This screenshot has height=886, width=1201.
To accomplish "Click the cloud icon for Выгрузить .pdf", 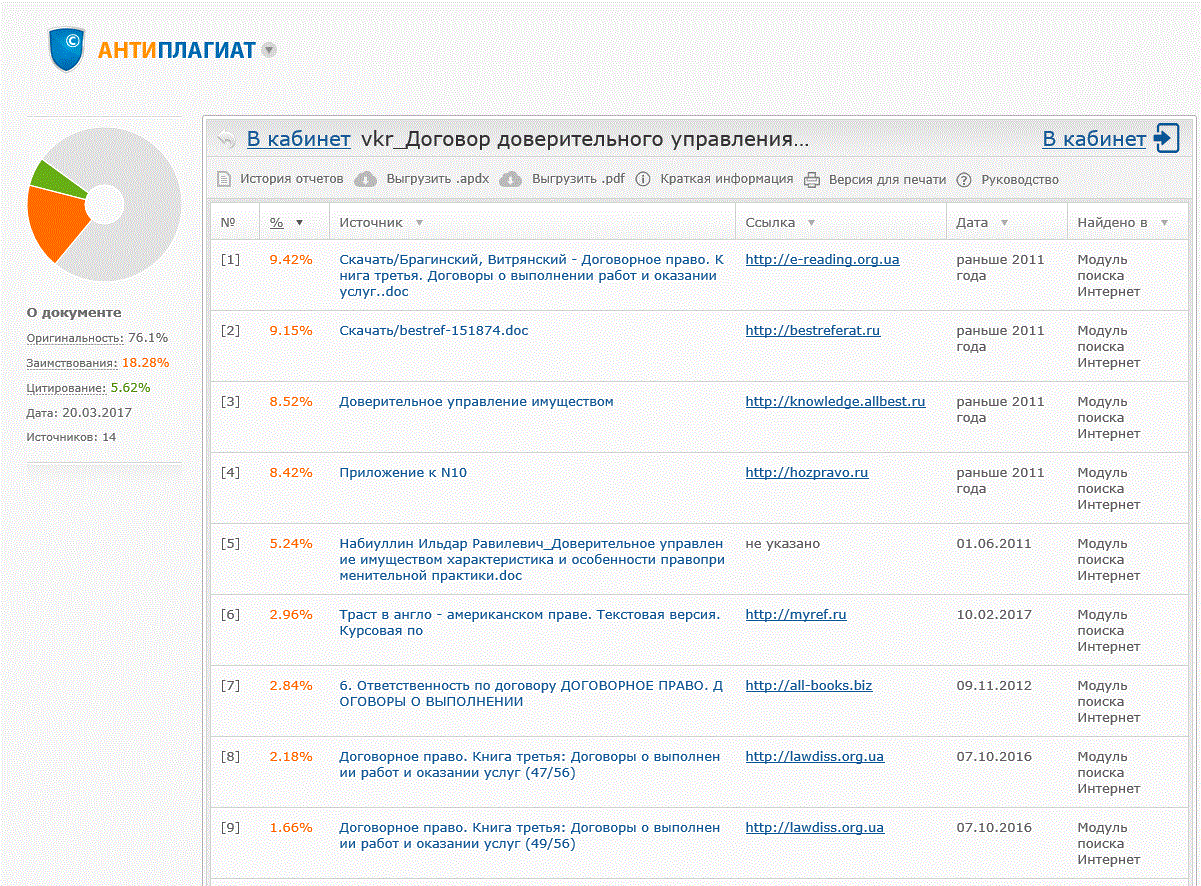I will click(x=511, y=180).
